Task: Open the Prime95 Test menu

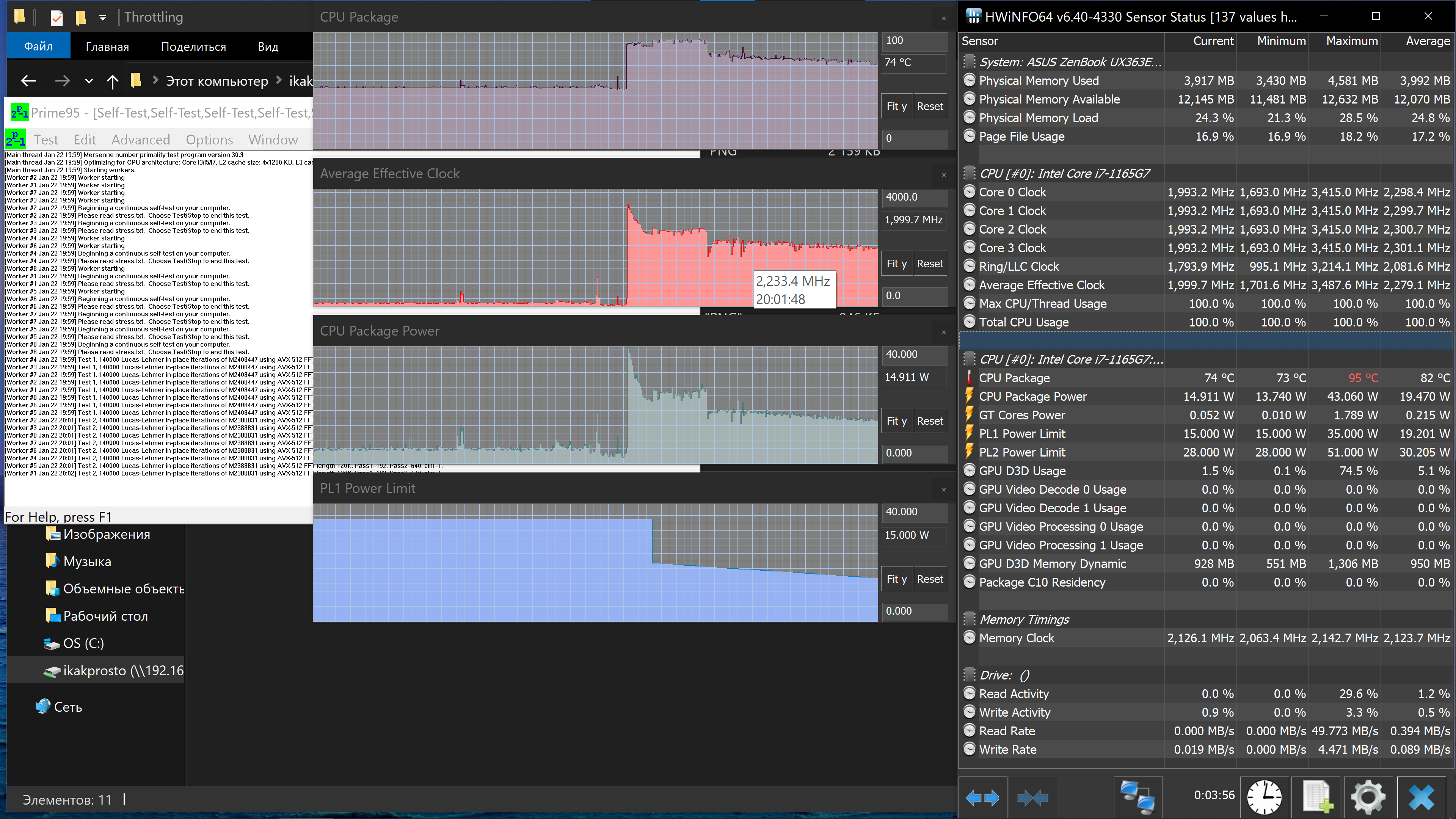Action: click(x=46, y=140)
